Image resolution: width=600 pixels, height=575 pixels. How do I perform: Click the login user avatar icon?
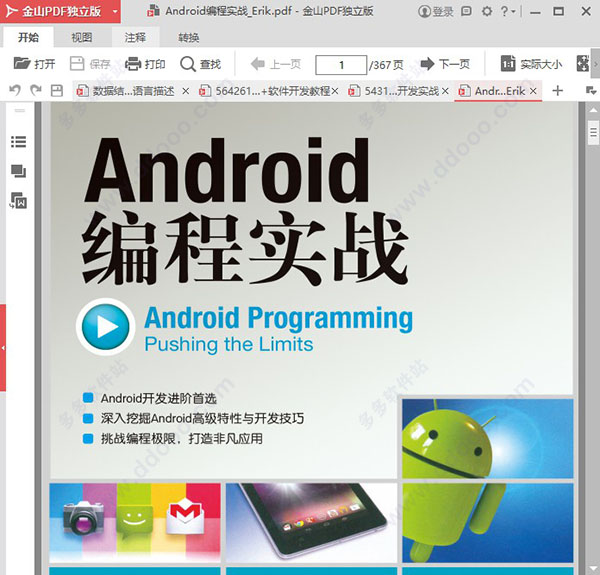(x=424, y=11)
